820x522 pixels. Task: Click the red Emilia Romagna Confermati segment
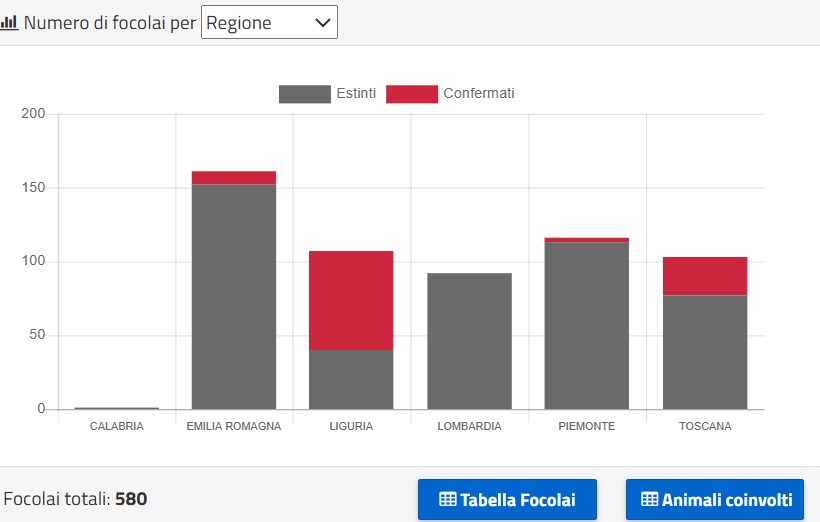point(234,178)
